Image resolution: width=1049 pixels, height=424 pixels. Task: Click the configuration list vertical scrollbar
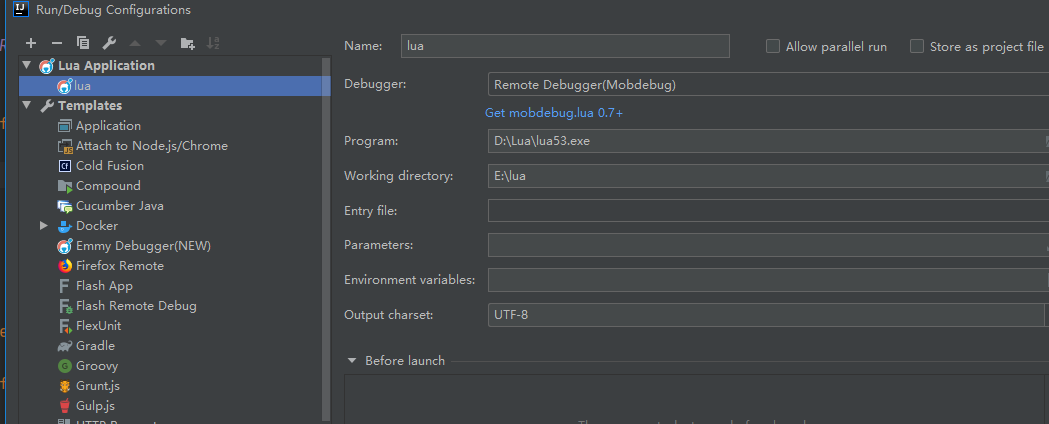[x=325, y=240]
